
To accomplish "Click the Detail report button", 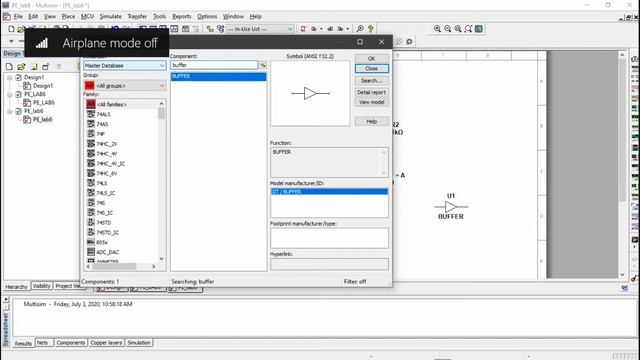I will (371, 92).
